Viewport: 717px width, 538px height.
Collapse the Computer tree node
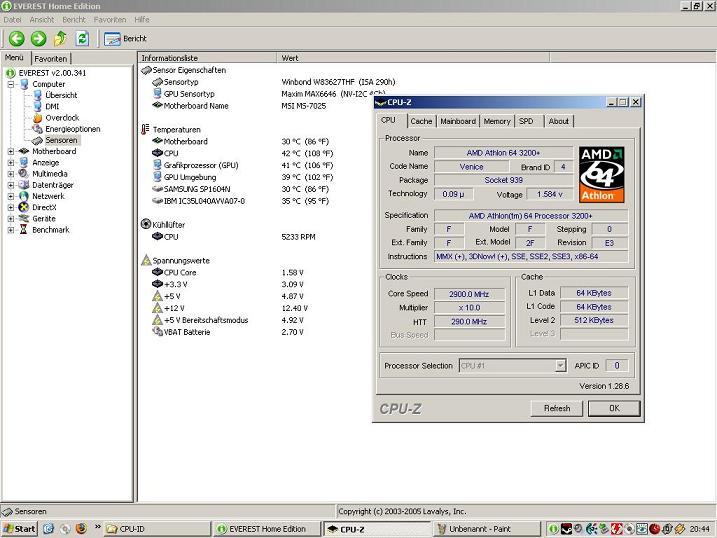(x=11, y=84)
